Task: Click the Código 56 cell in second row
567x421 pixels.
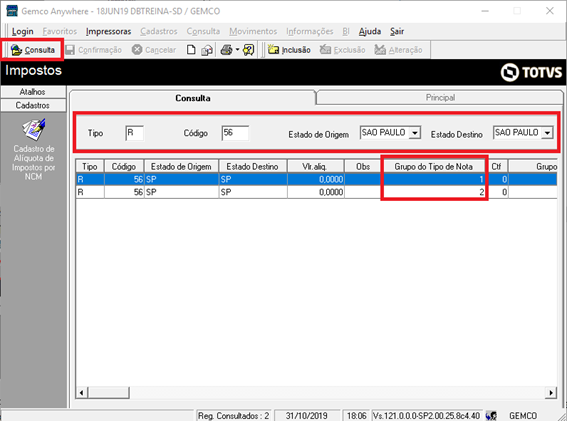Action: (x=124, y=192)
